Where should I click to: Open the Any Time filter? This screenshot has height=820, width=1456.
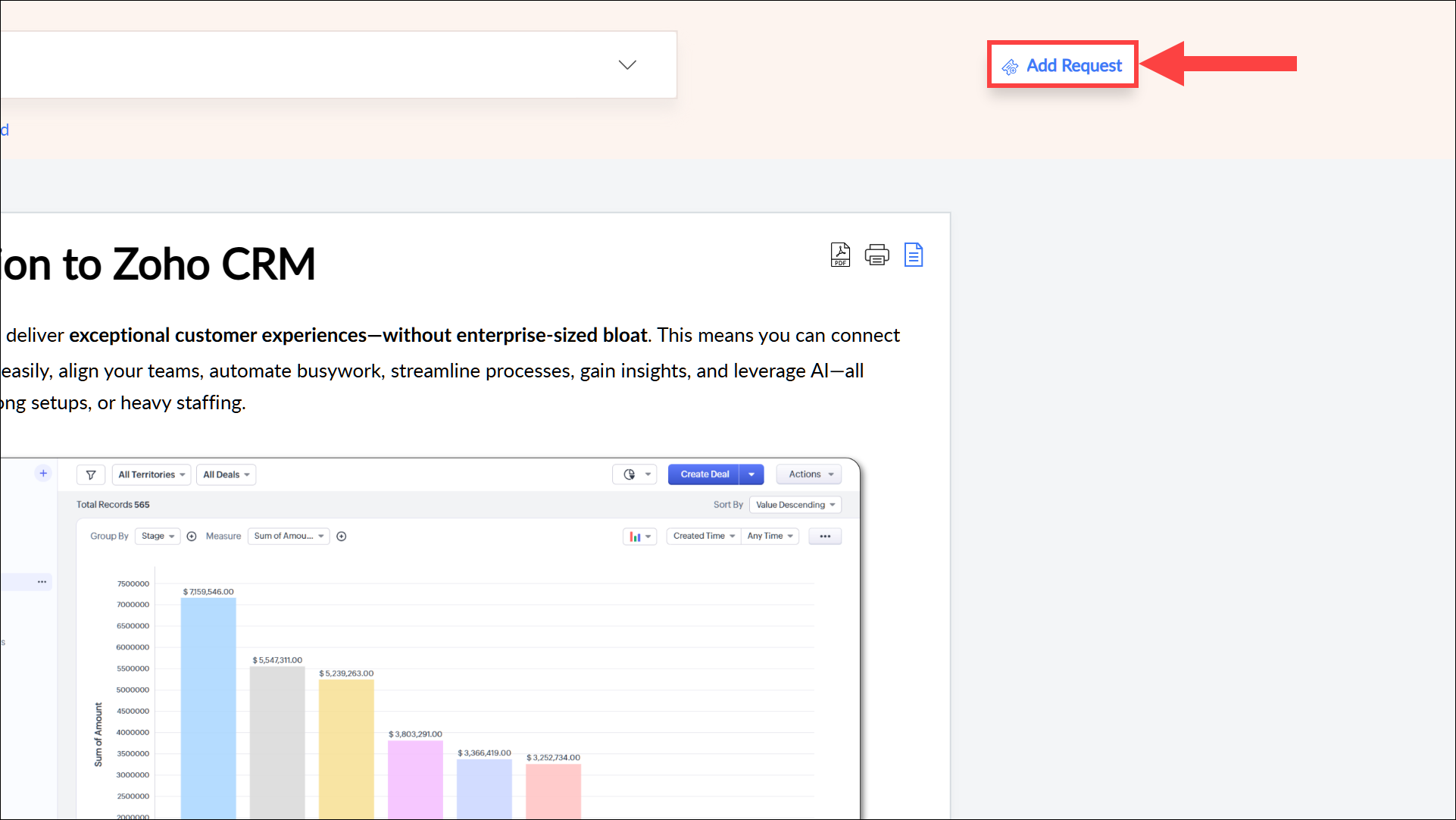click(770, 536)
